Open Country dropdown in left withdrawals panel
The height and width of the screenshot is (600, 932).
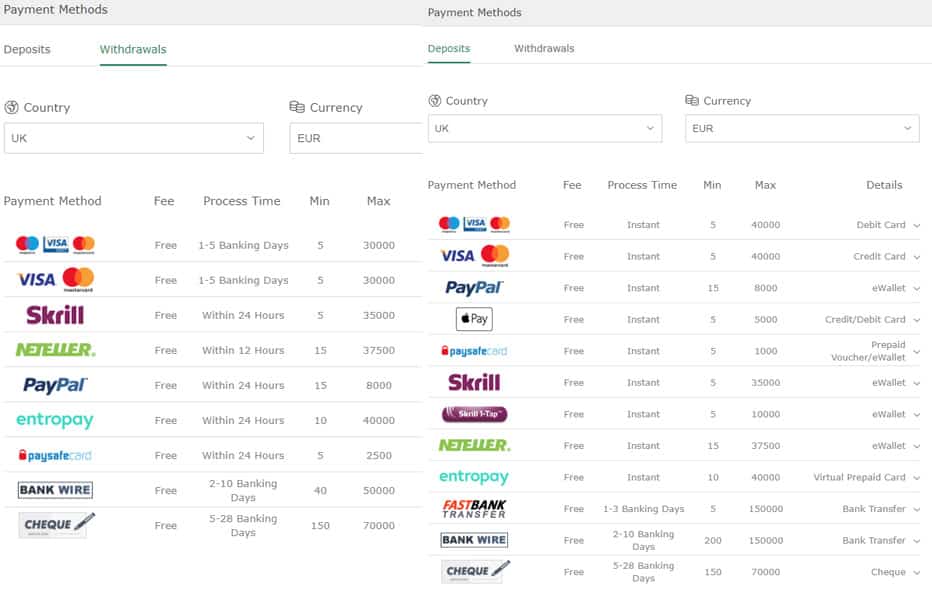pos(134,138)
